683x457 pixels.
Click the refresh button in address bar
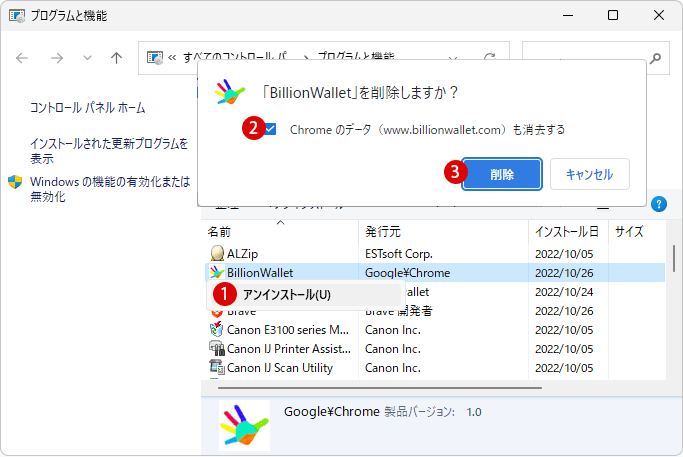(490, 58)
